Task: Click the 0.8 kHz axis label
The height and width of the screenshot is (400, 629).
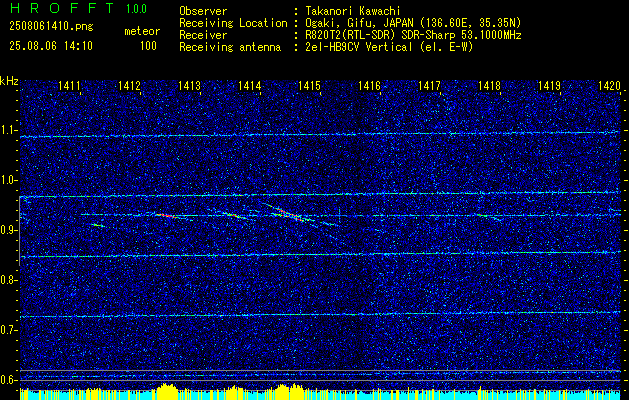Action: 9,280
